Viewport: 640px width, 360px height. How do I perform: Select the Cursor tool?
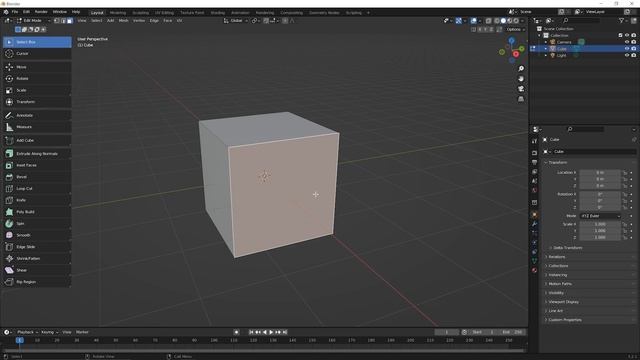37,53
